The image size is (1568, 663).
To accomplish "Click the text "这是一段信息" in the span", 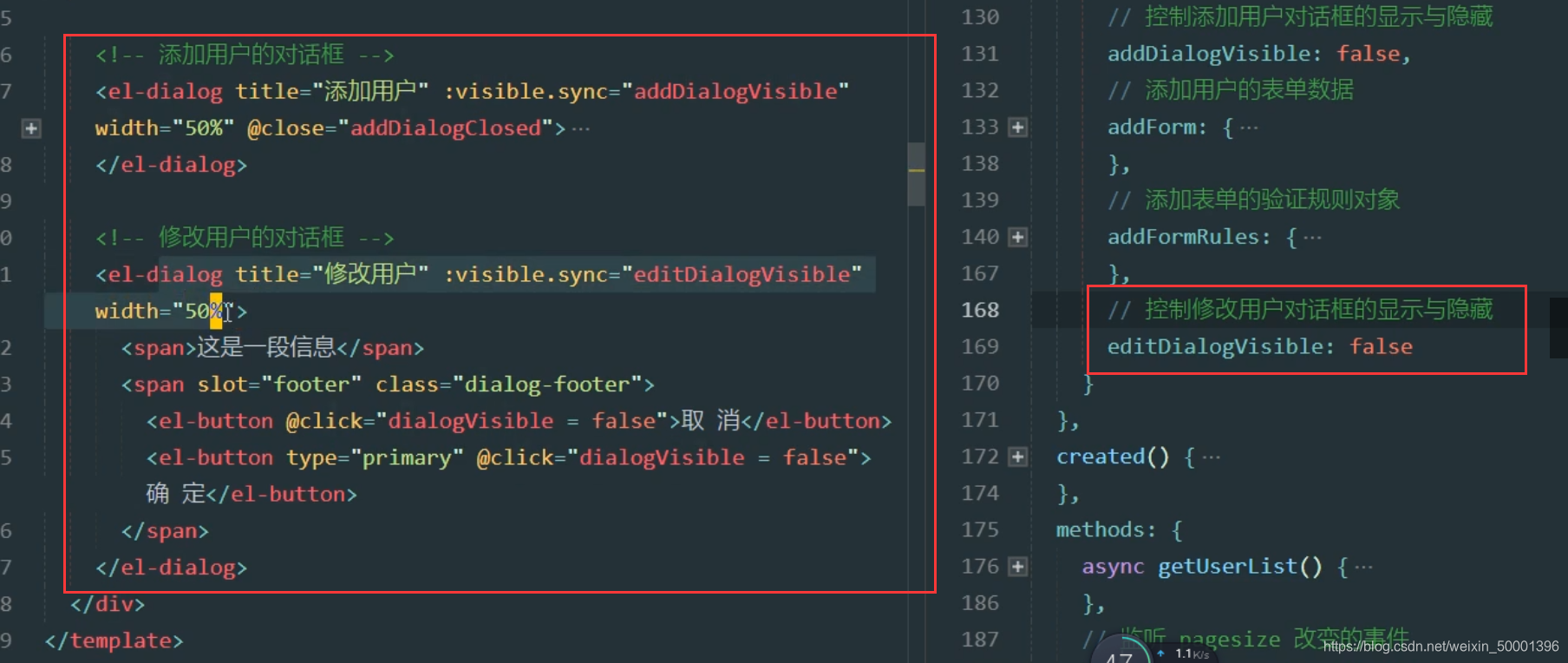I will (267, 348).
